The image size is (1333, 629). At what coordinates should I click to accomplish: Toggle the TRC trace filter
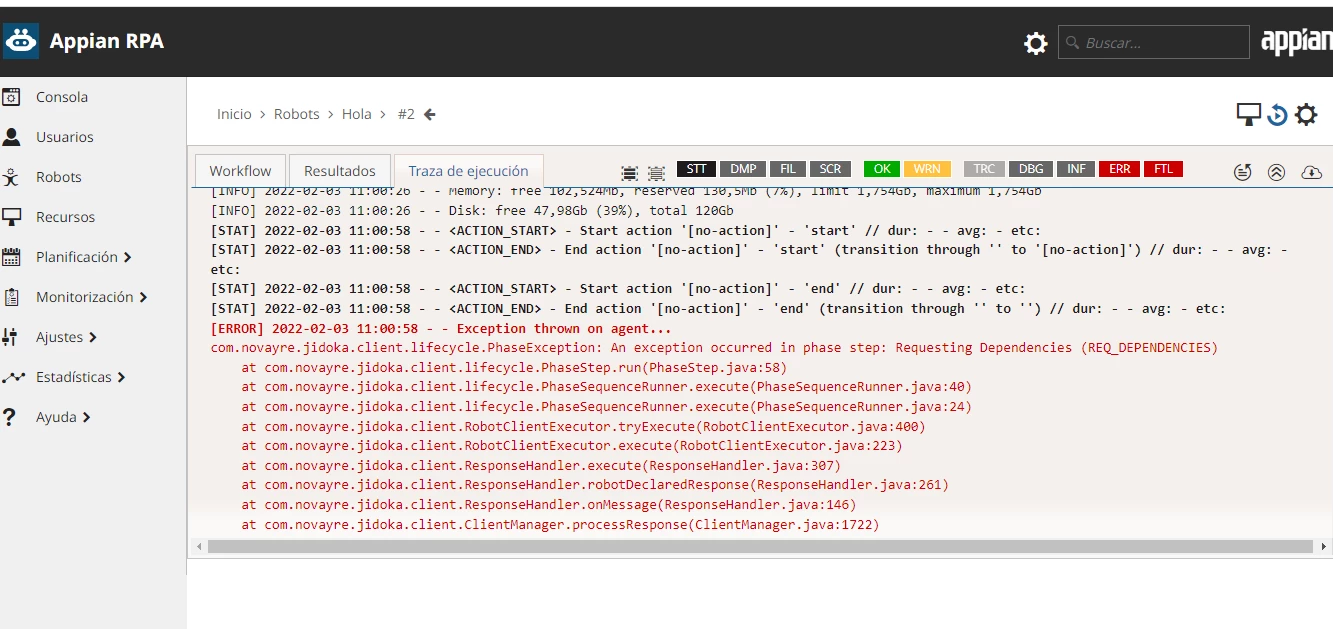click(985, 169)
